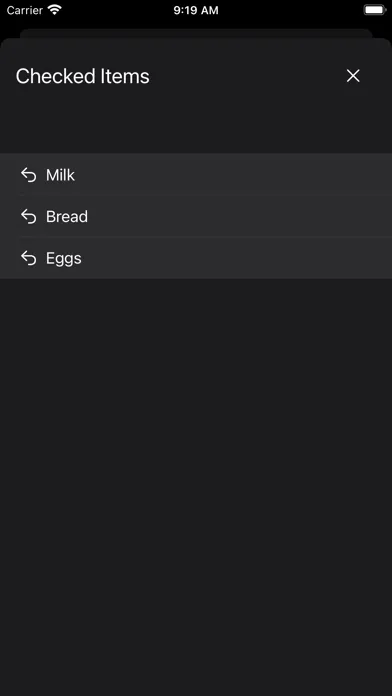The width and height of the screenshot is (392, 696).
Task: Restore Bread using its undo arrow
Action: click(29, 217)
